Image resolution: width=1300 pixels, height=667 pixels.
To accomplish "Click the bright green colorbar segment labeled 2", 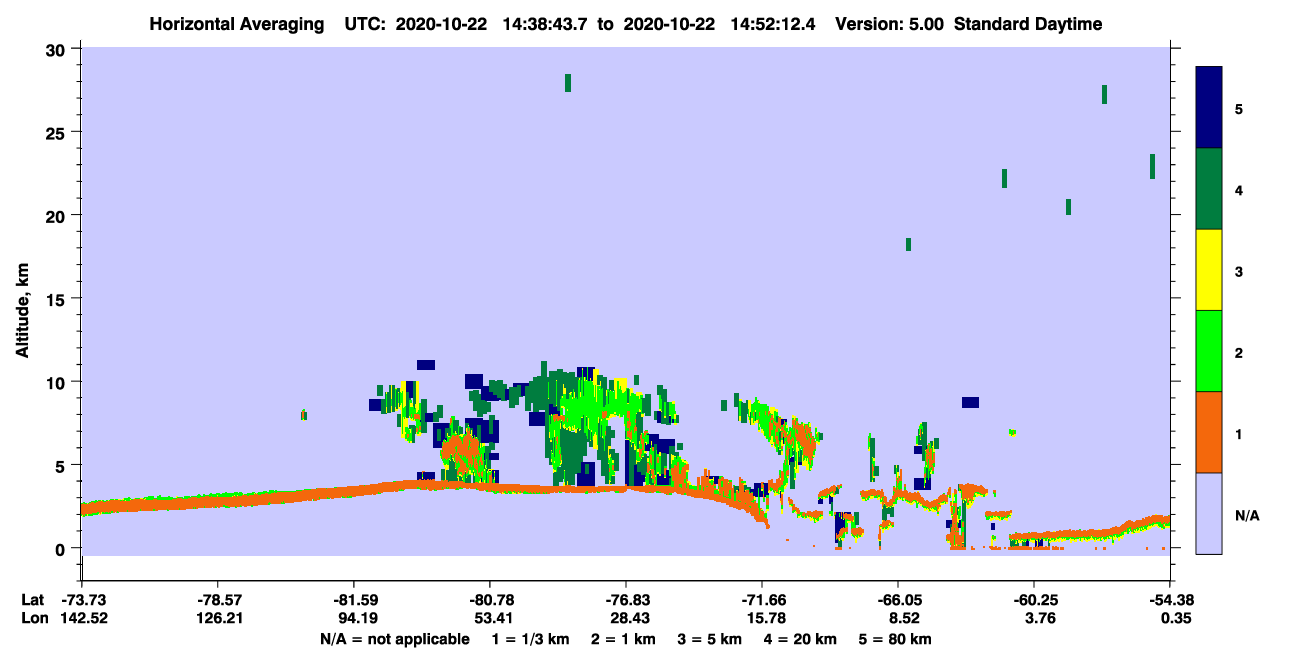I will coord(1209,351).
